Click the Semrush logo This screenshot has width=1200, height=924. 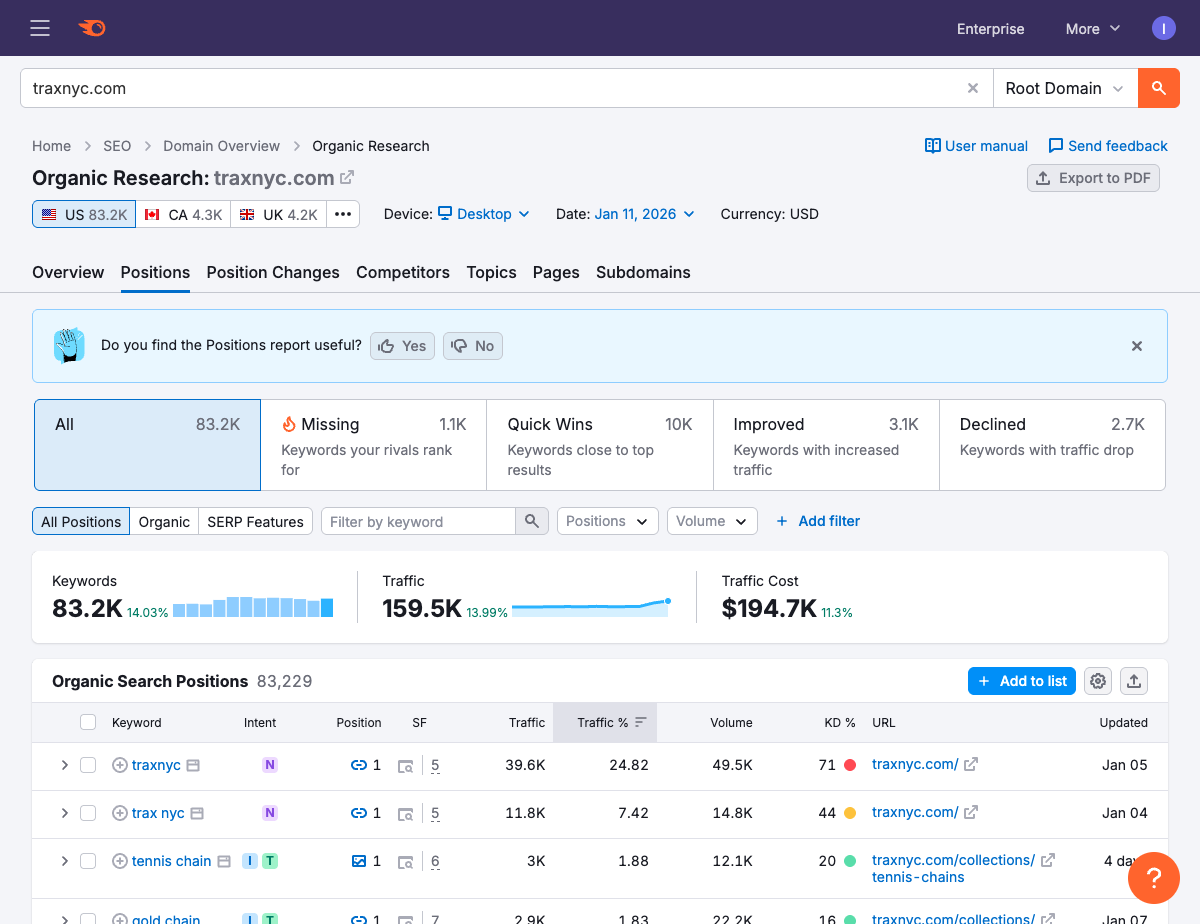91,28
